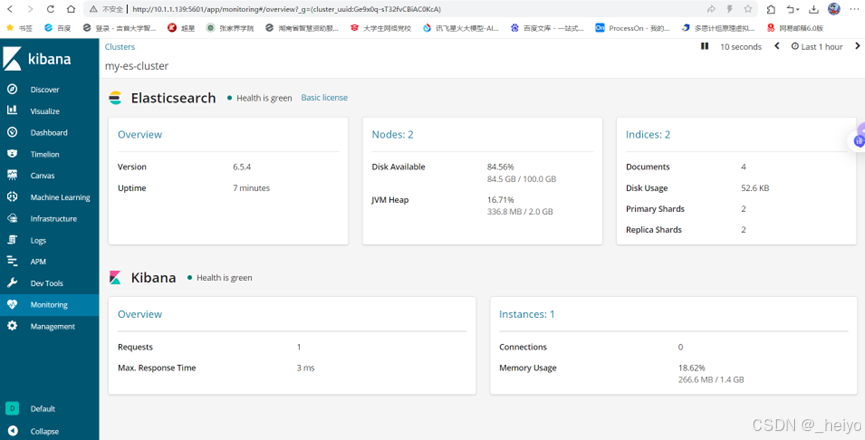Open the Clusters breadcrumb link
865x440 pixels.
[x=120, y=47]
